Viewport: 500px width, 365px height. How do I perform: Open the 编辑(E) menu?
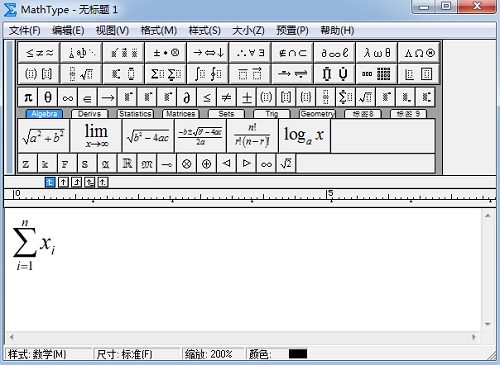[68, 31]
